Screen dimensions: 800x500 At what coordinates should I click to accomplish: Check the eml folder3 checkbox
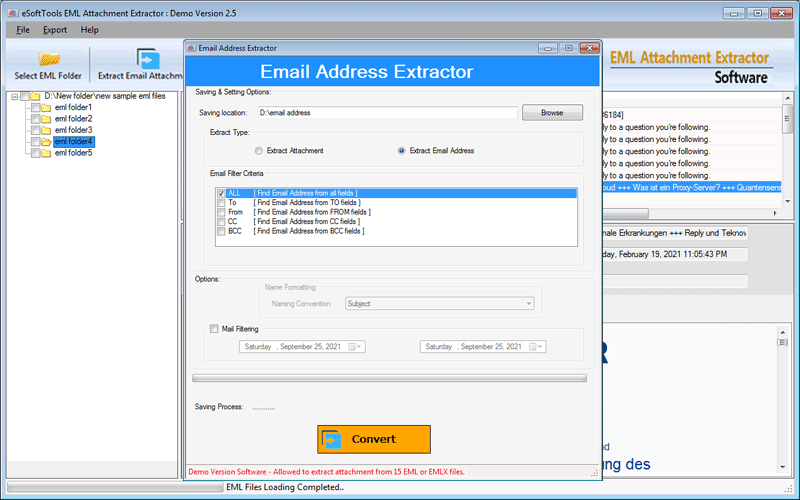(x=35, y=130)
